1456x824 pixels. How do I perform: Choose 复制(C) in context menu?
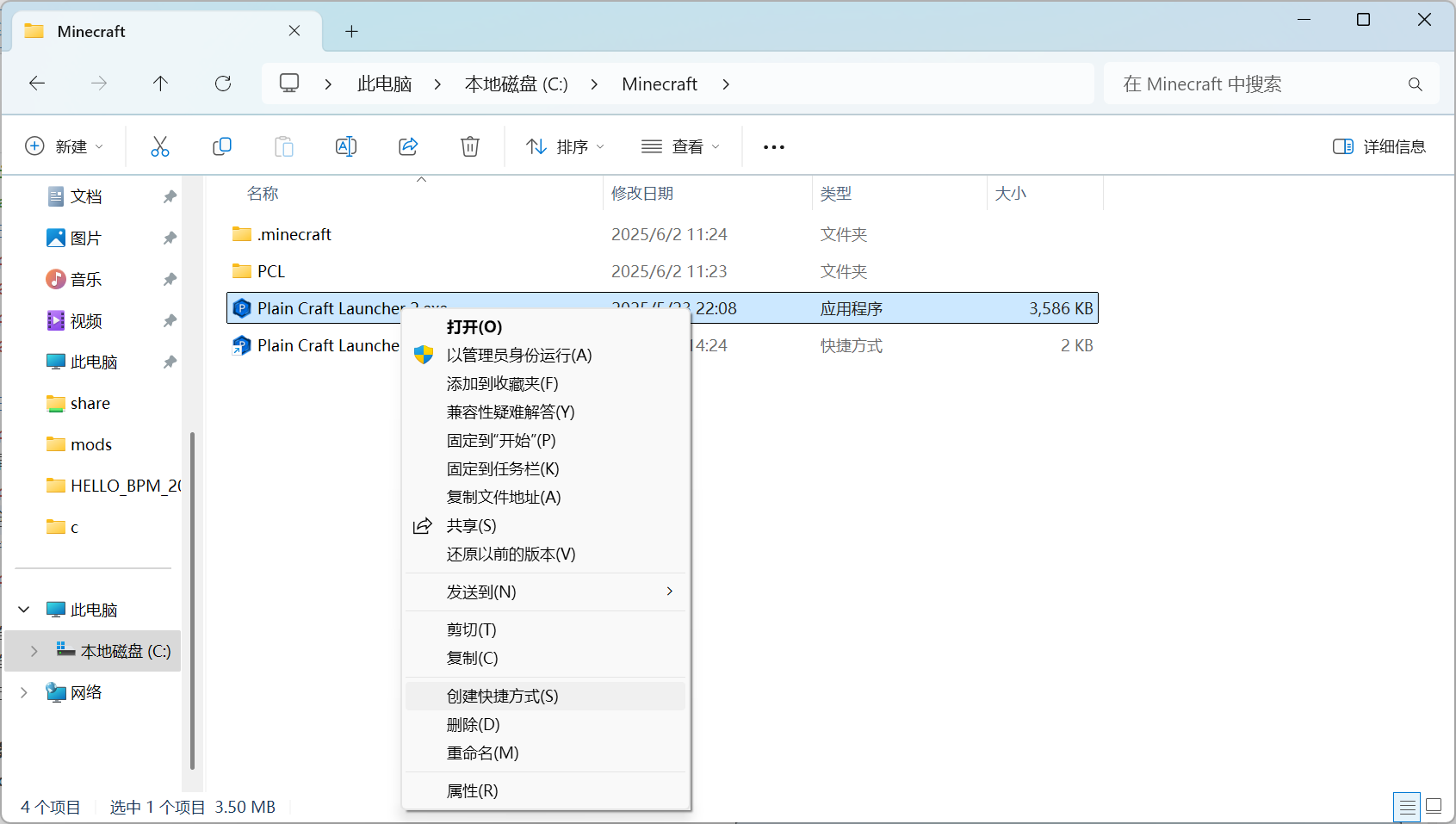pos(546,659)
